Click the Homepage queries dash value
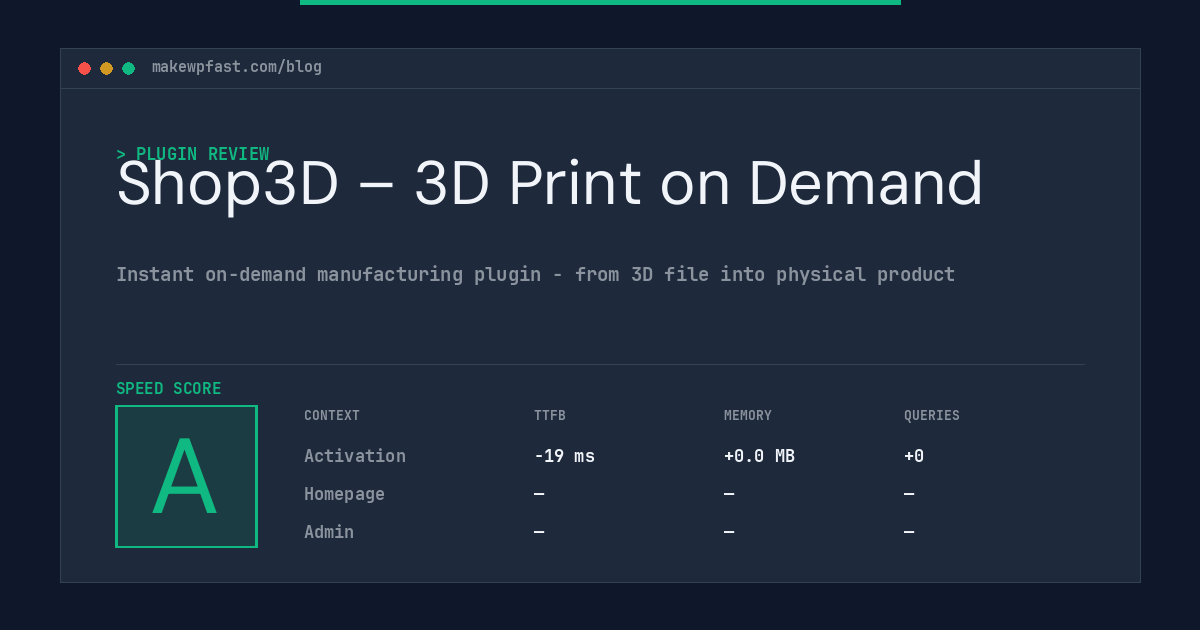Screen dimensions: 1200x630 [909, 494]
